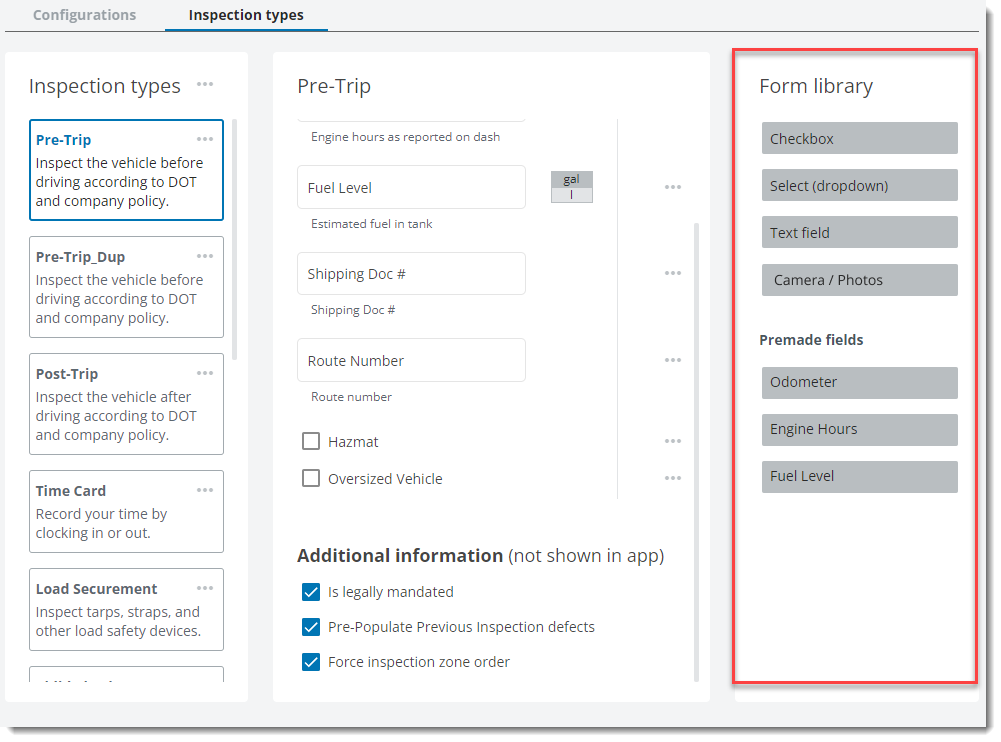Switch to the Configurations tab
The image size is (1001, 742).
tap(84, 15)
